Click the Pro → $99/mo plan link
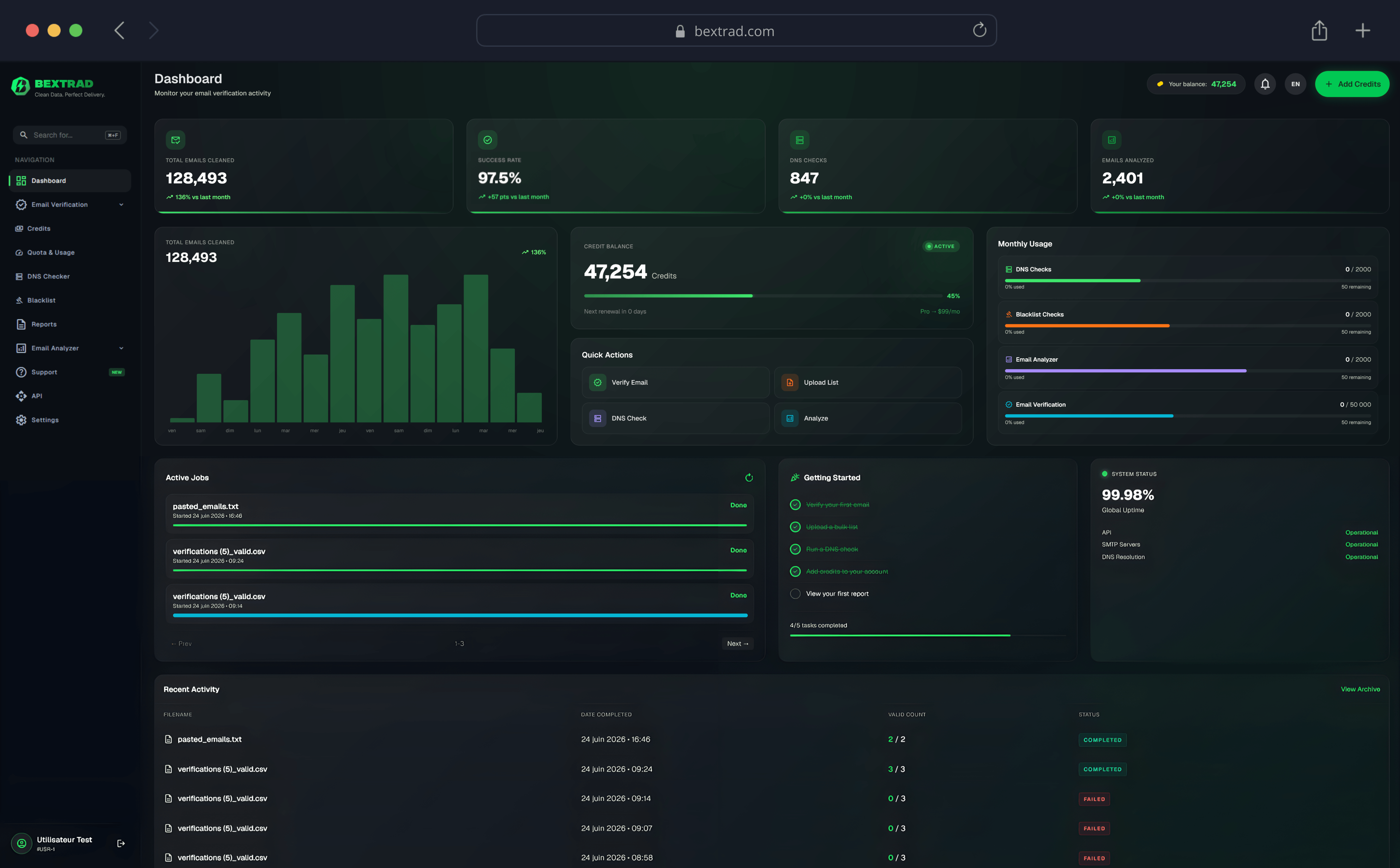 click(x=940, y=312)
